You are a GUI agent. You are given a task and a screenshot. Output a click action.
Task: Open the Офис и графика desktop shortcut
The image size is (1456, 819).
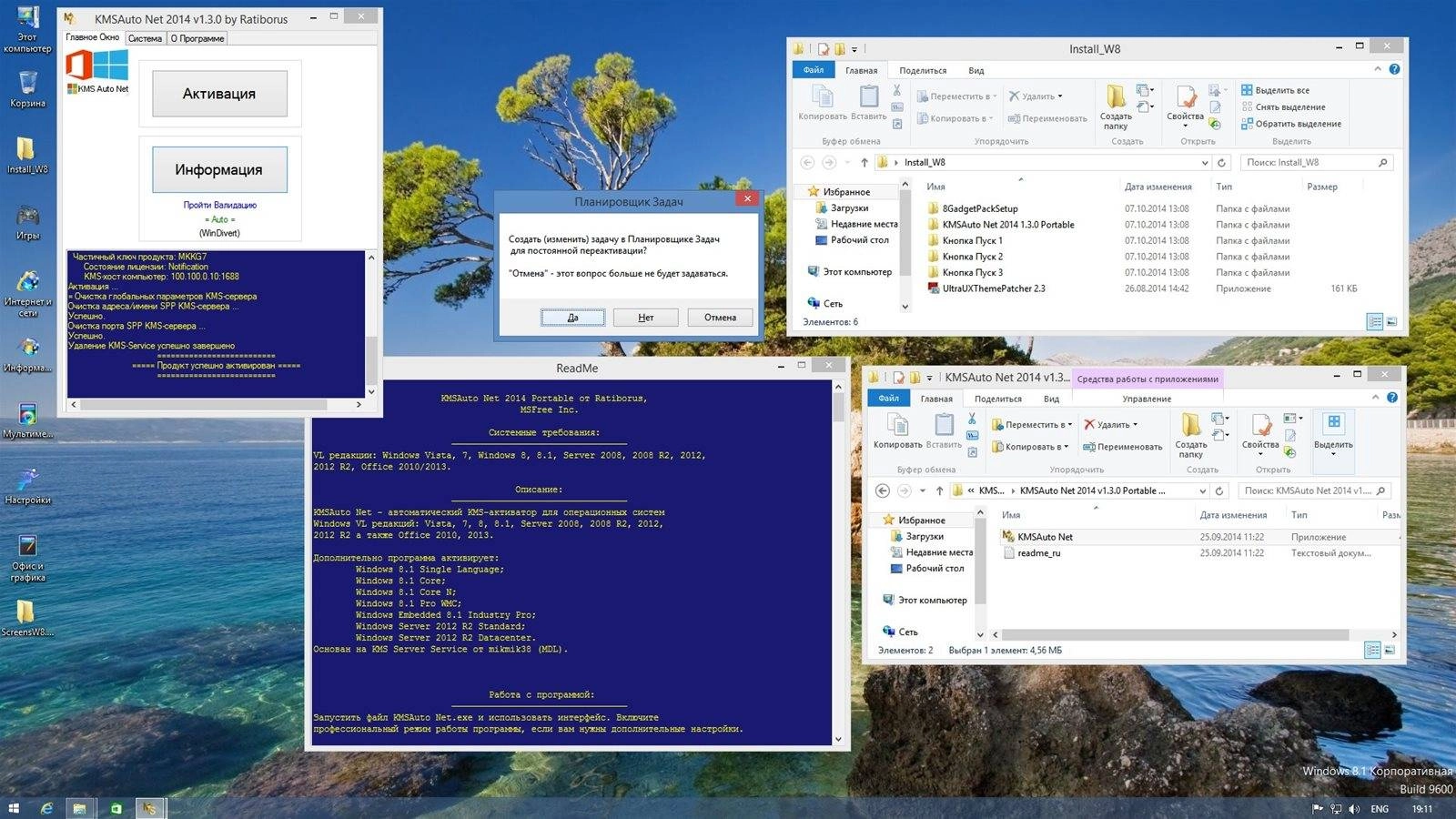[28, 558]
